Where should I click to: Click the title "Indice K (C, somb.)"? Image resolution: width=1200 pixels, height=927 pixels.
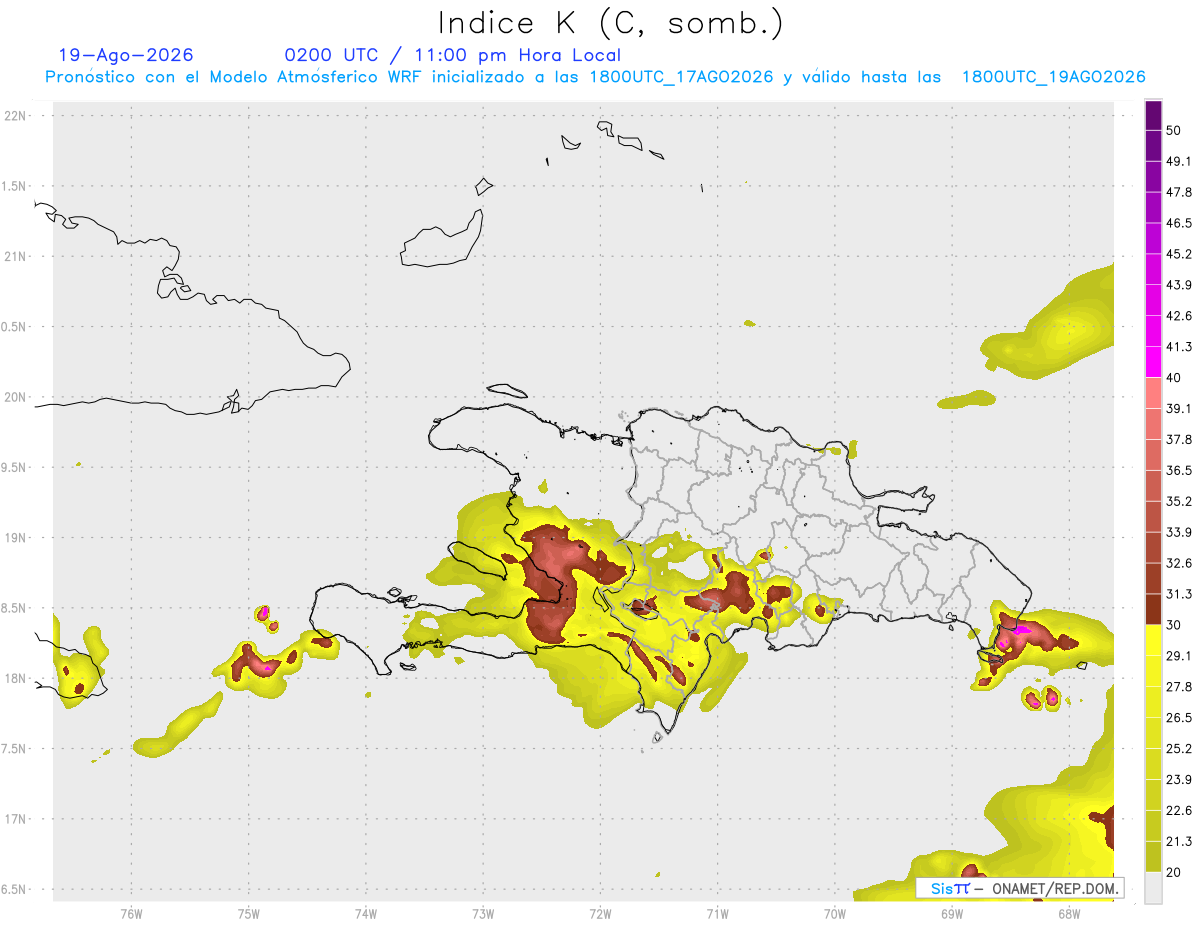point(610,23)
